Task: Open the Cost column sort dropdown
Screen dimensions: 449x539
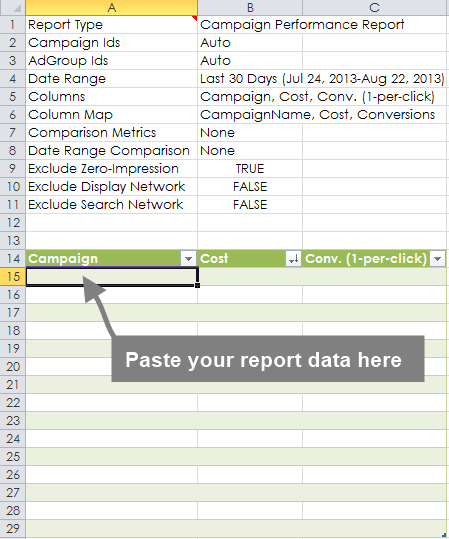Action: (x=293, y=258)
